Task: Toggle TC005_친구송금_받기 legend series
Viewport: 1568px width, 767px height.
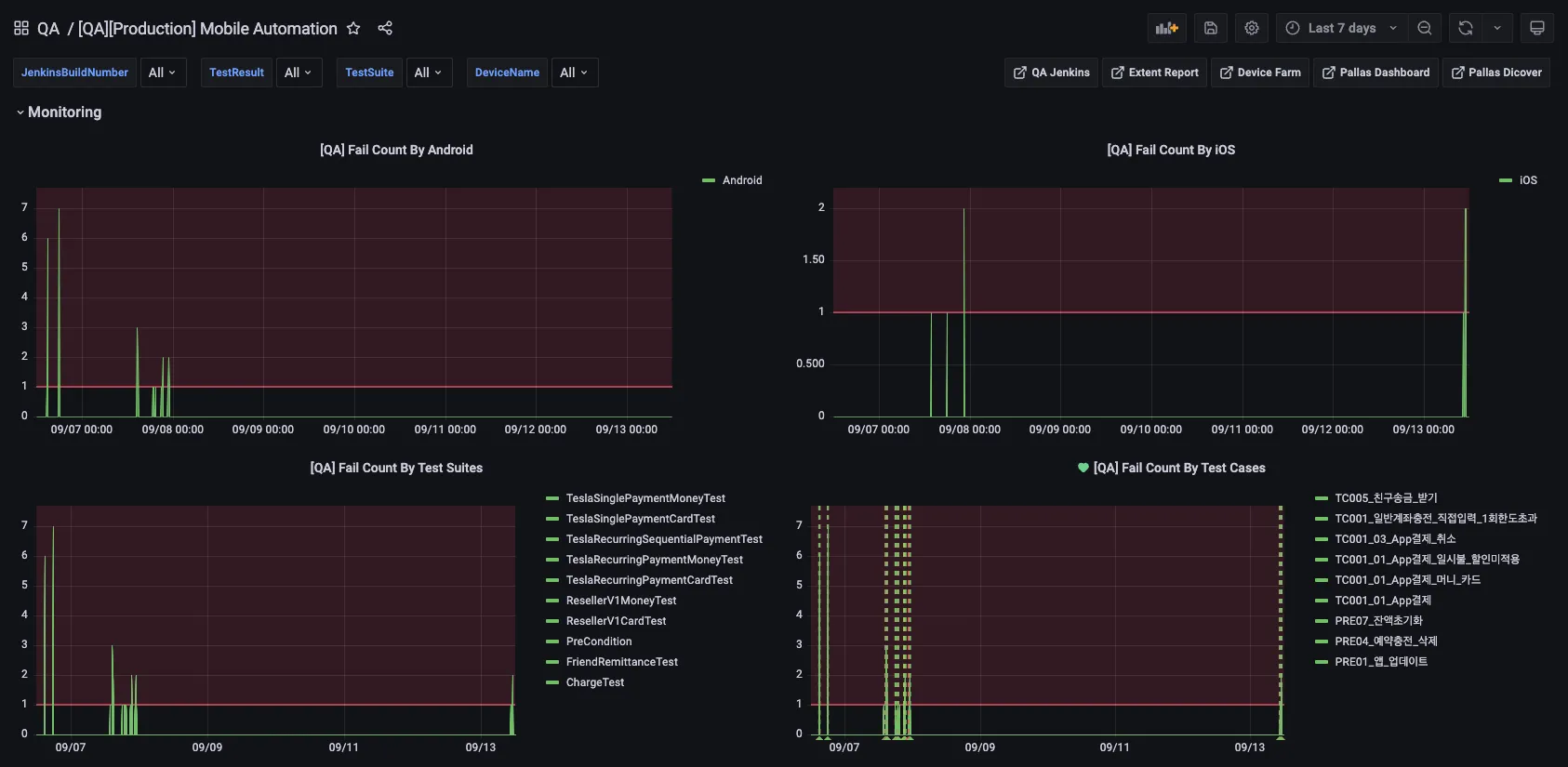Action: (1386, 498)
